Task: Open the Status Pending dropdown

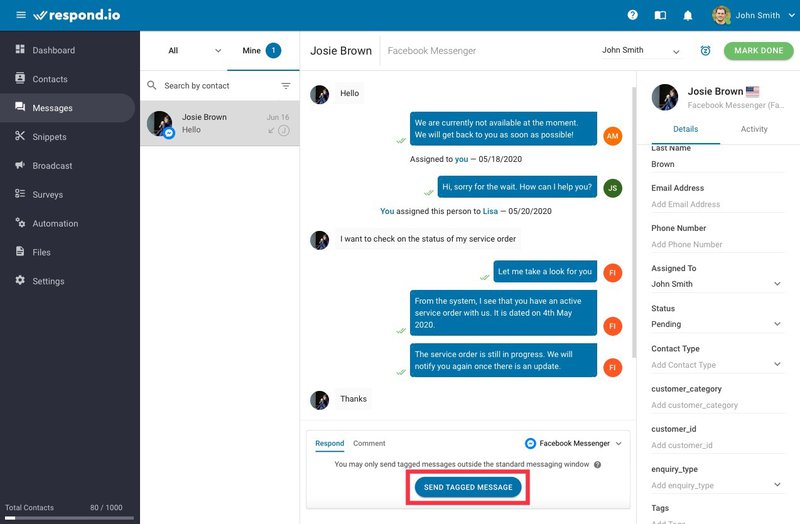Action: 717,324
